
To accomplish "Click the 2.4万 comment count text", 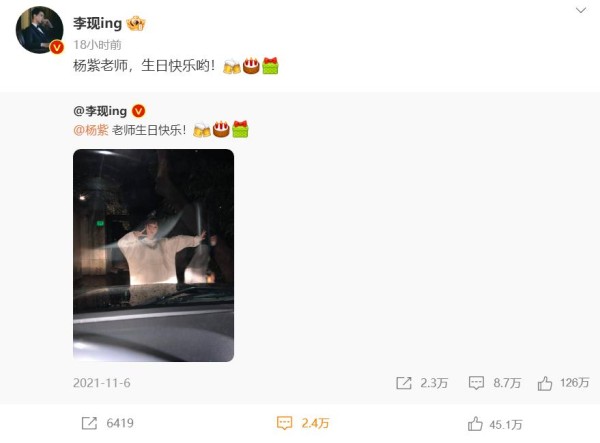I will coord(315,423).
